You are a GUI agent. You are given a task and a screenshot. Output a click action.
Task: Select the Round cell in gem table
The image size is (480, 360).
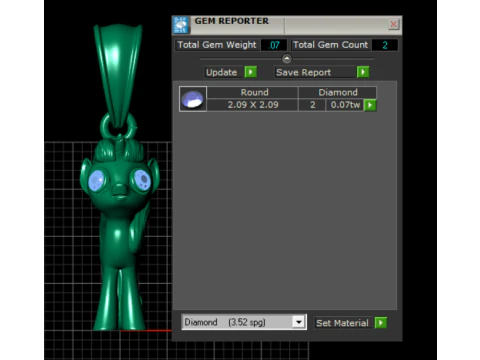[253, 92]
